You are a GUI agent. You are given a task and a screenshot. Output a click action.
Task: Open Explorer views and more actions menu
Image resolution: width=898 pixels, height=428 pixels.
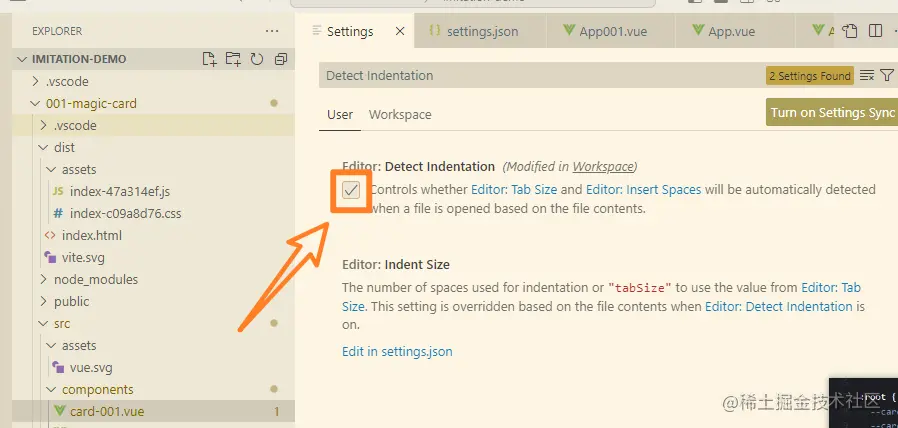(272, 31)
